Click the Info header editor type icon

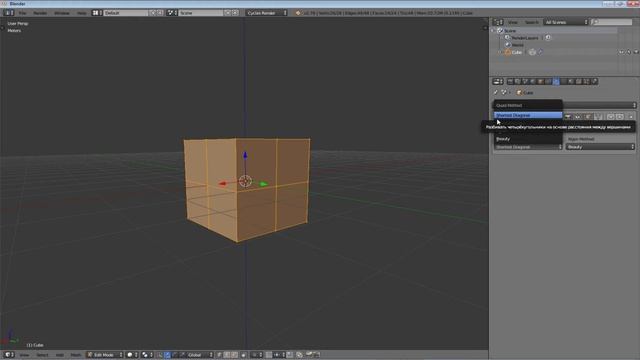tap(8, 13)
